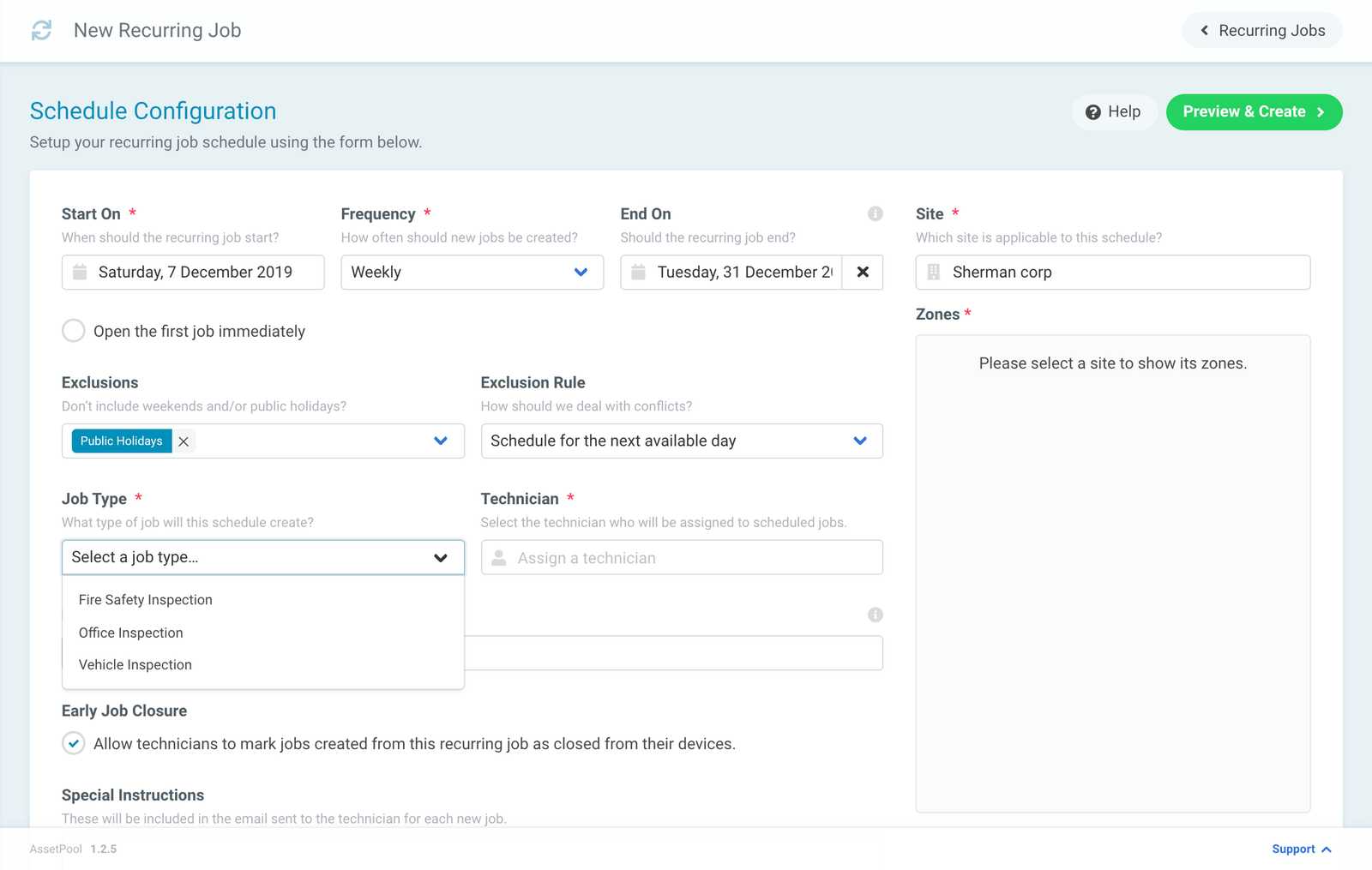Click the input field below the info icon
The height and width of the screenshot is (870, 1372).
(x=673, y=653)
